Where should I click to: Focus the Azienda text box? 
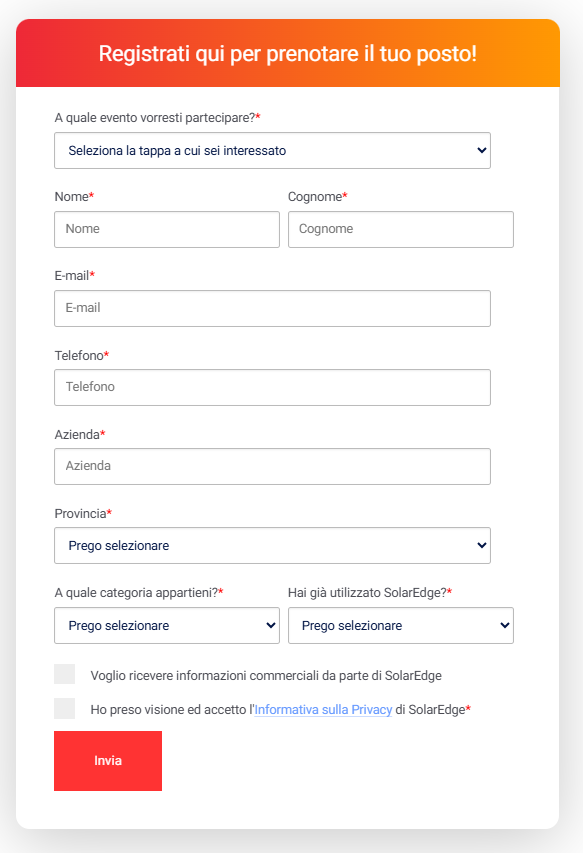272,466
